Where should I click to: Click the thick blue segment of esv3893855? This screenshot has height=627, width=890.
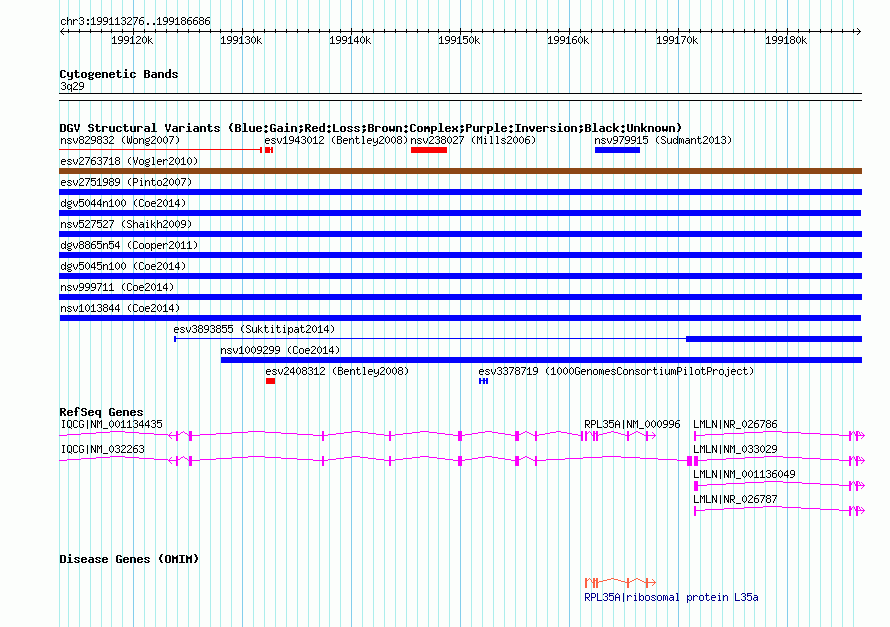[x=774, y=339]
